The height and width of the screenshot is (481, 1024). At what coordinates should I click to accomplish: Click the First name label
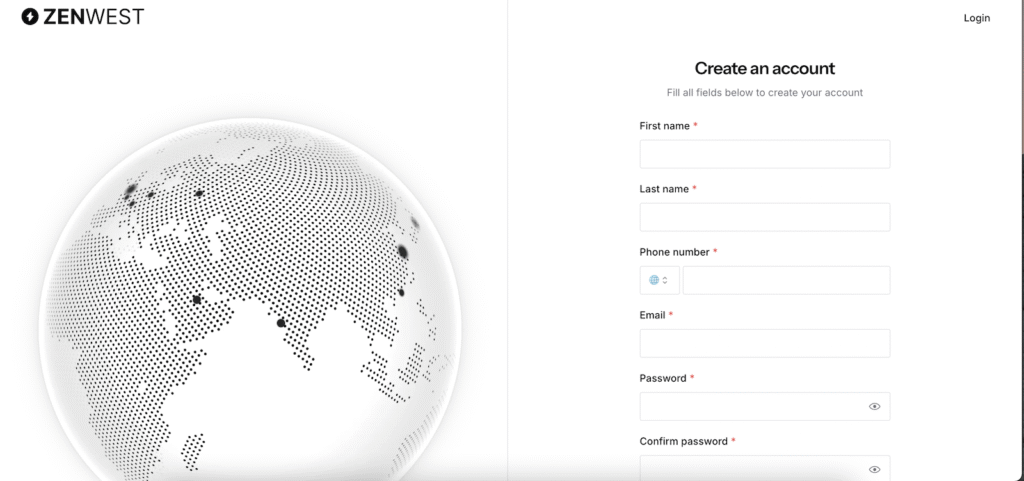click(664, 126)
